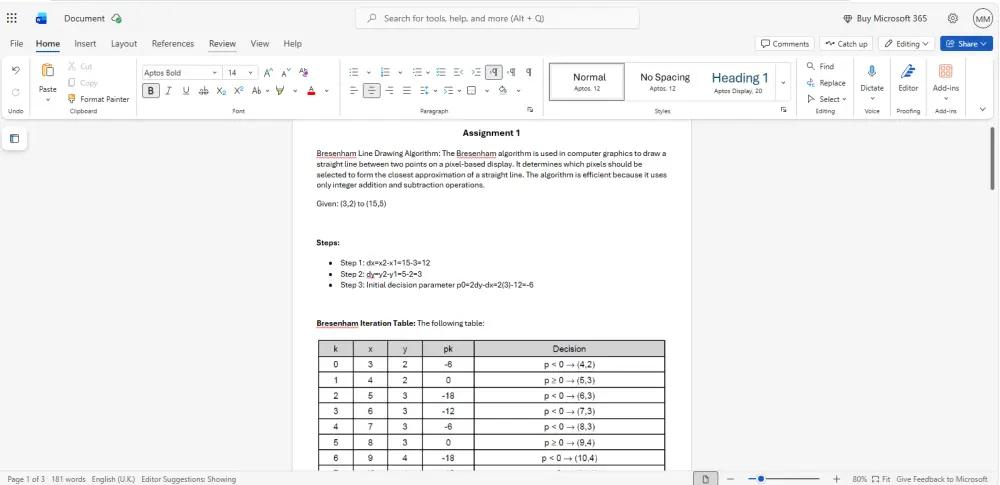Insert multilevel list
Image resolution: width=1000 pixels, height=485 pixels.
[x=417, y=72]
